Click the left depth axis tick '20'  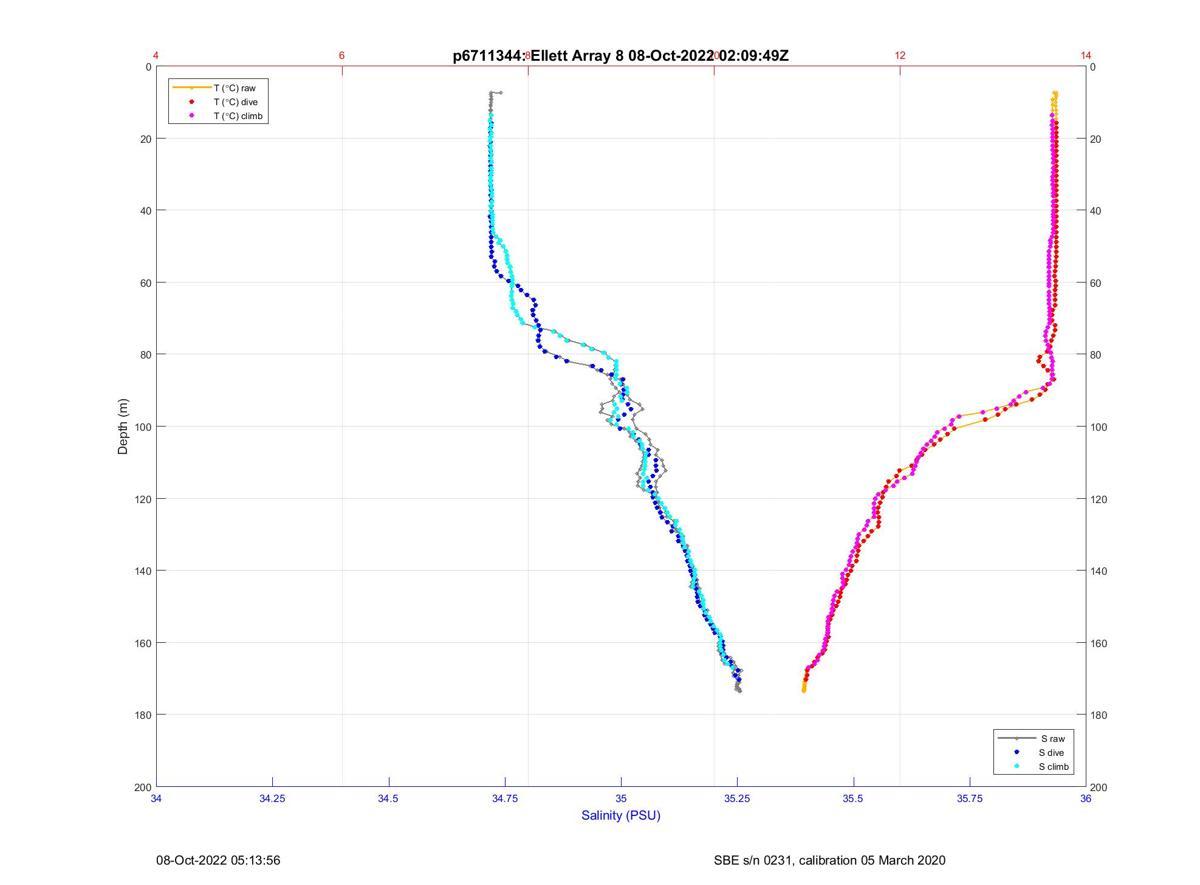tap(146, 139)
